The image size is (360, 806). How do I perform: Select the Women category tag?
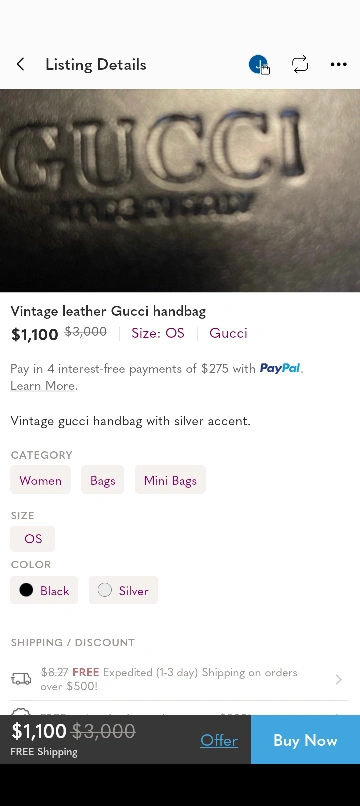pyautogui.click(x=41, y=480)
